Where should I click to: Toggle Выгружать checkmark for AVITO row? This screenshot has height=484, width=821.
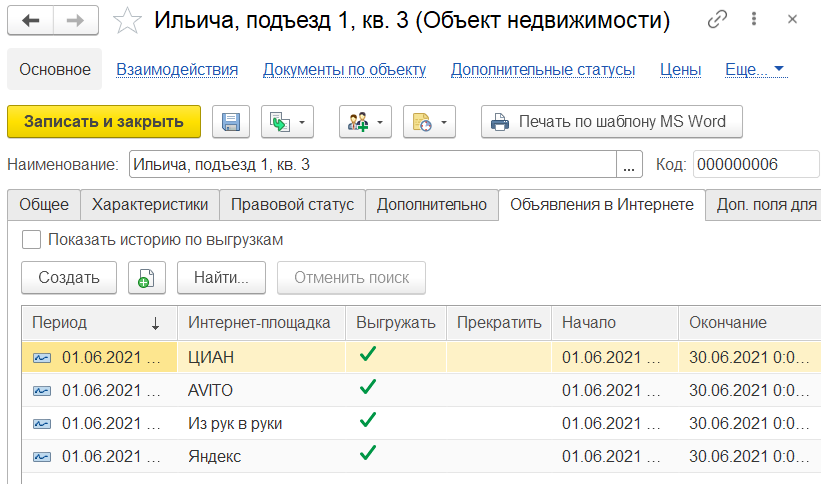[368, 389]
